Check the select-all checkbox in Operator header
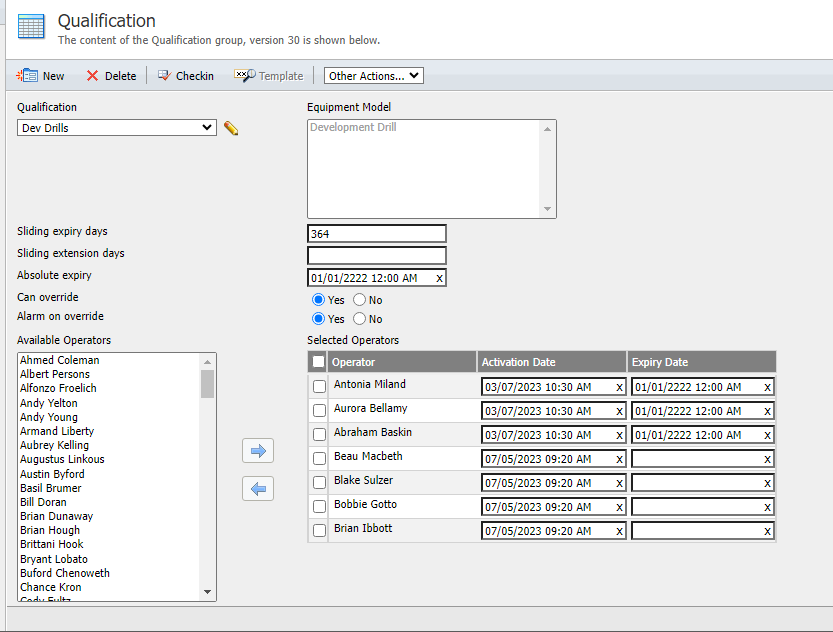The image size is (833, 632). pos(317,361)
